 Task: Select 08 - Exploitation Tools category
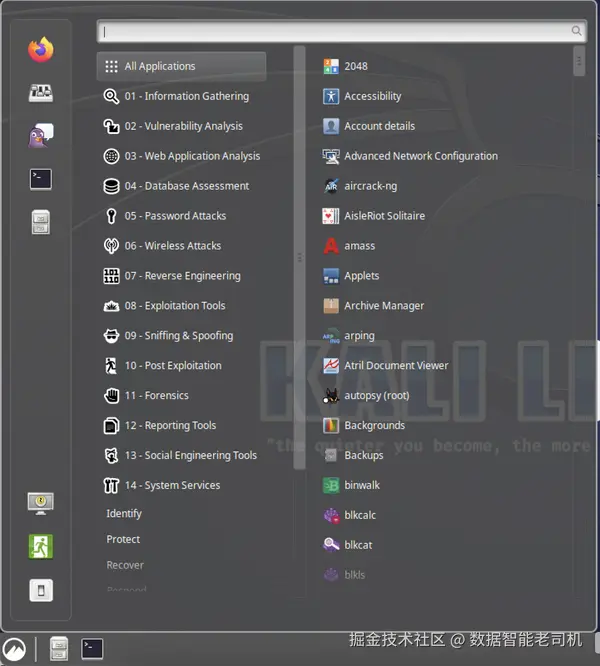(182, 306)
